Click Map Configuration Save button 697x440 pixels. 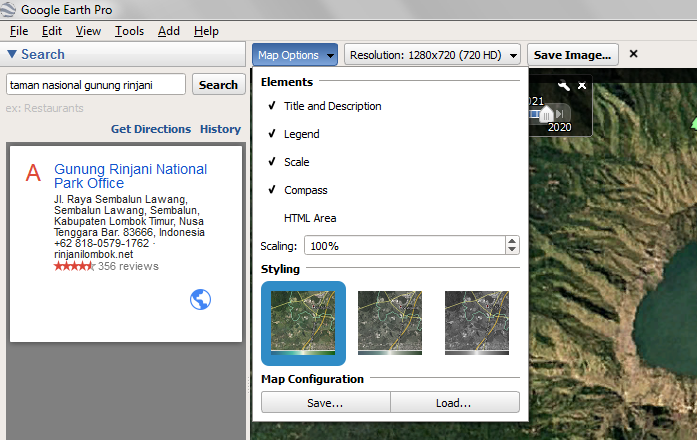coord(325,403)
